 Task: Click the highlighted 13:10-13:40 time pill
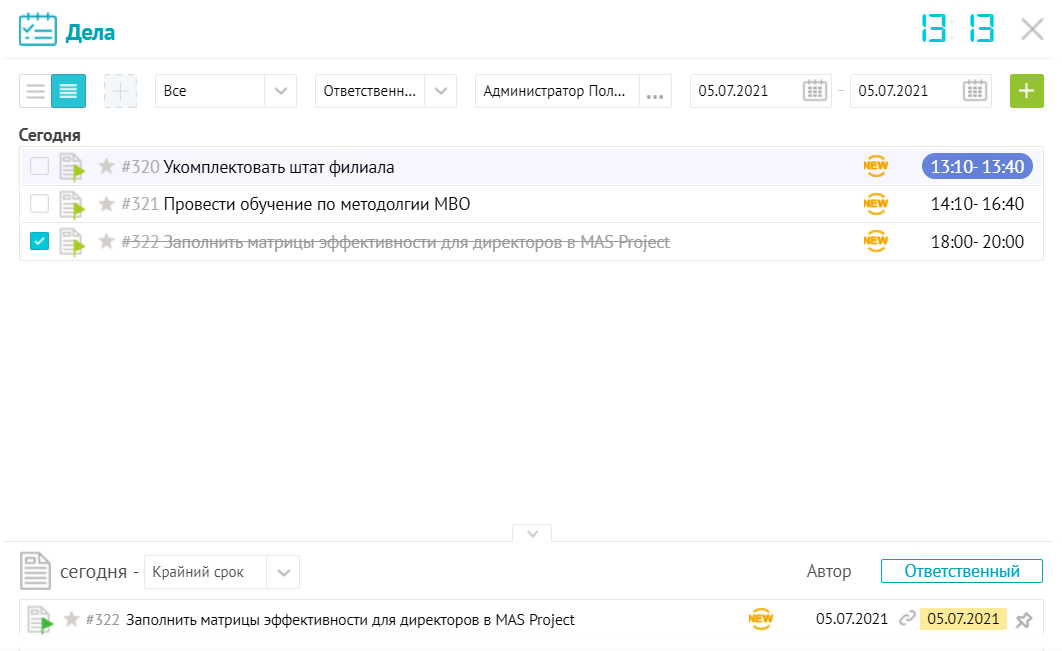(x=977, y=165)
